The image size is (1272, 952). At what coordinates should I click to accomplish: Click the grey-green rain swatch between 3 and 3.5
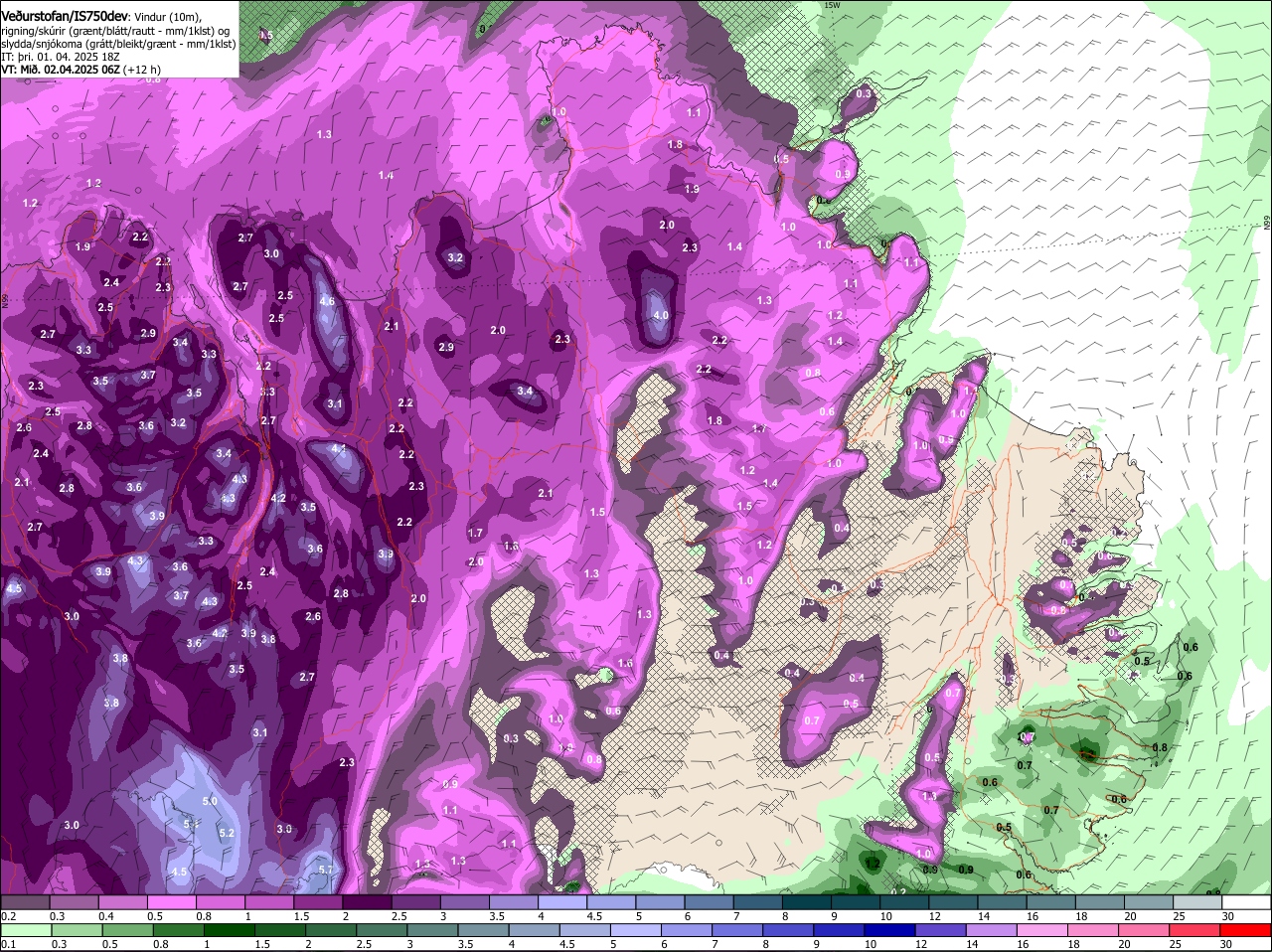[434, 930]
